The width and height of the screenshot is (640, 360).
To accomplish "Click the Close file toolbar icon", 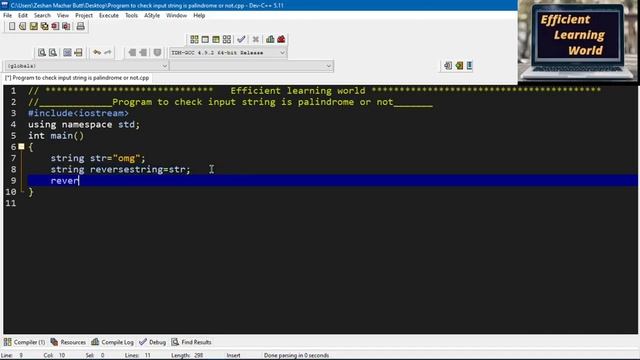I will click(x=55, y=26).
